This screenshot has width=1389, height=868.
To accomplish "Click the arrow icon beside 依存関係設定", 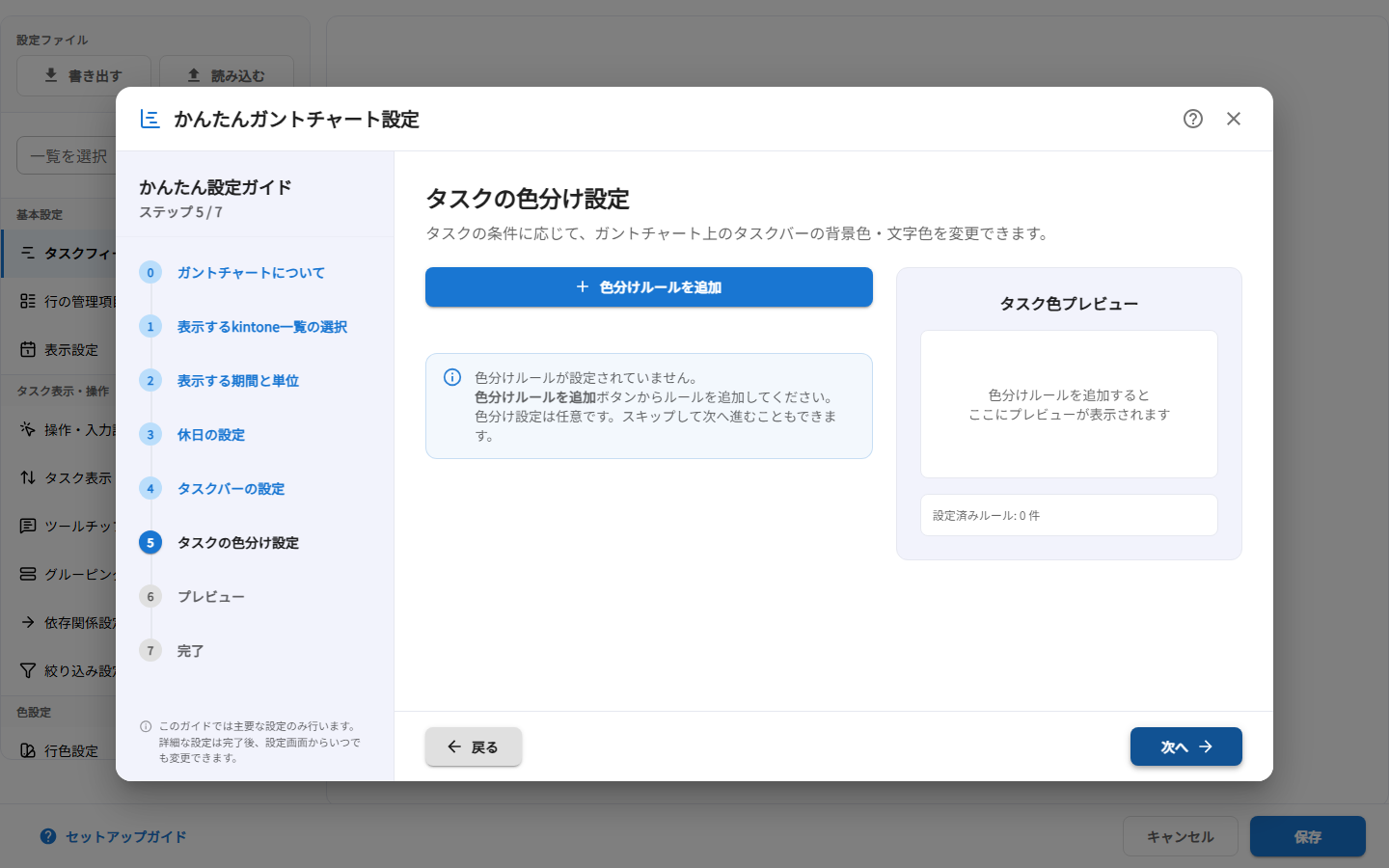I will (x=28, y=622).
